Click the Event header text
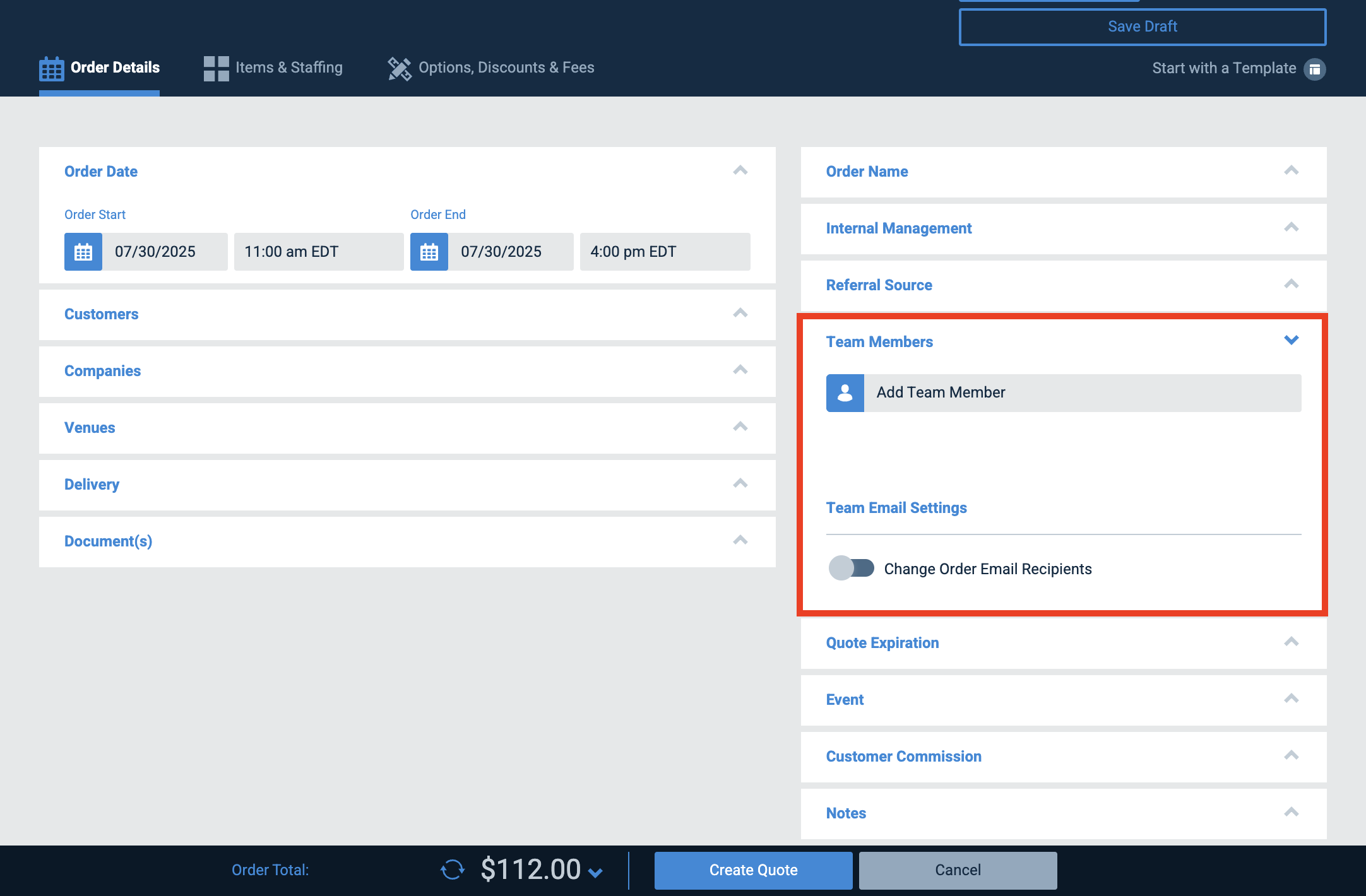 point(845,700)
